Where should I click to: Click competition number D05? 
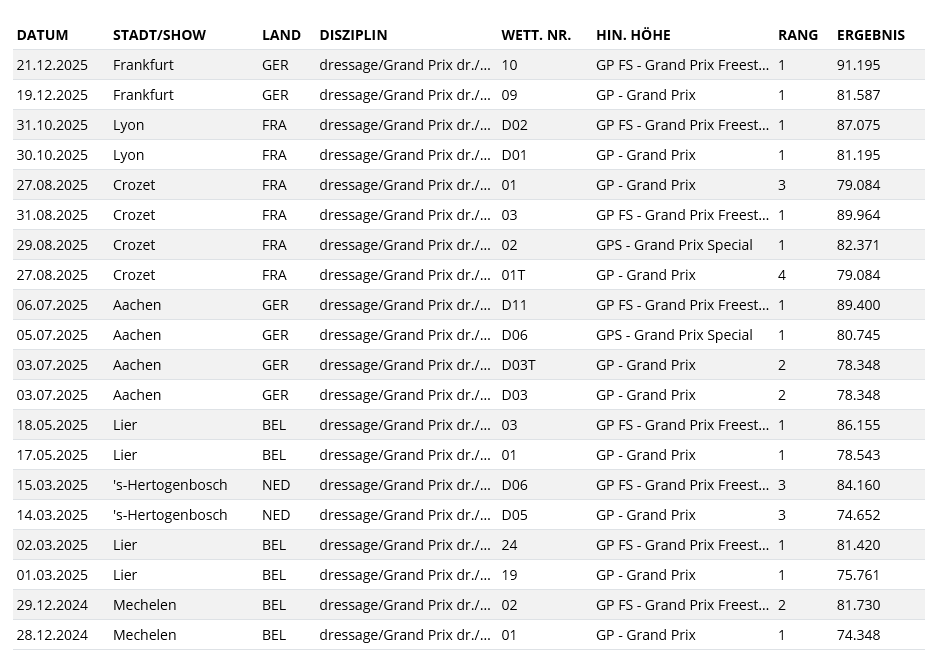point(514,515)
